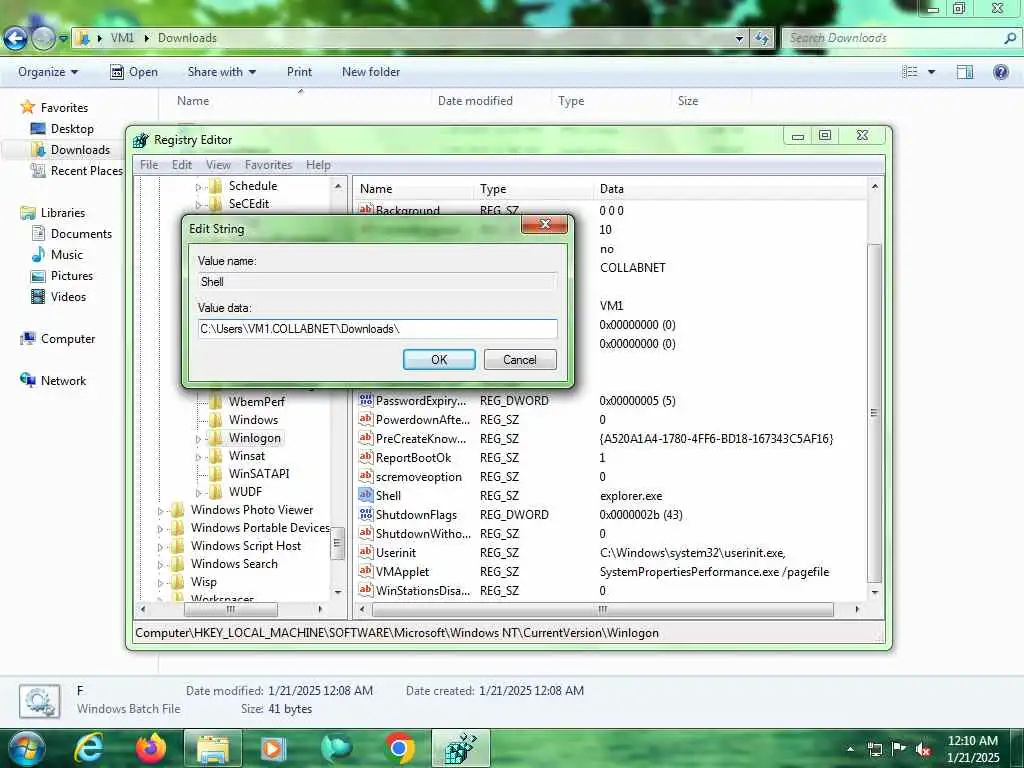Open the Share with dropdown in Explorer
The image size is (1024, 768).
[221, 72]
